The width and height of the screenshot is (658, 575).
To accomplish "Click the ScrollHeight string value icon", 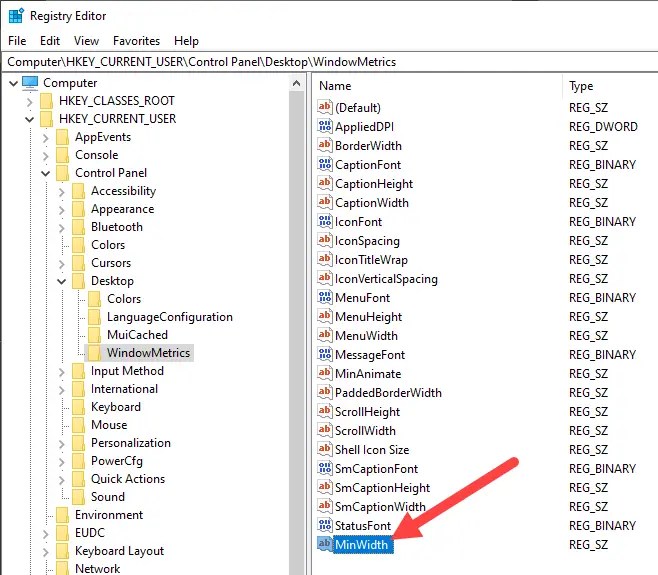I will pyautogui.click(x=325, y=411).
